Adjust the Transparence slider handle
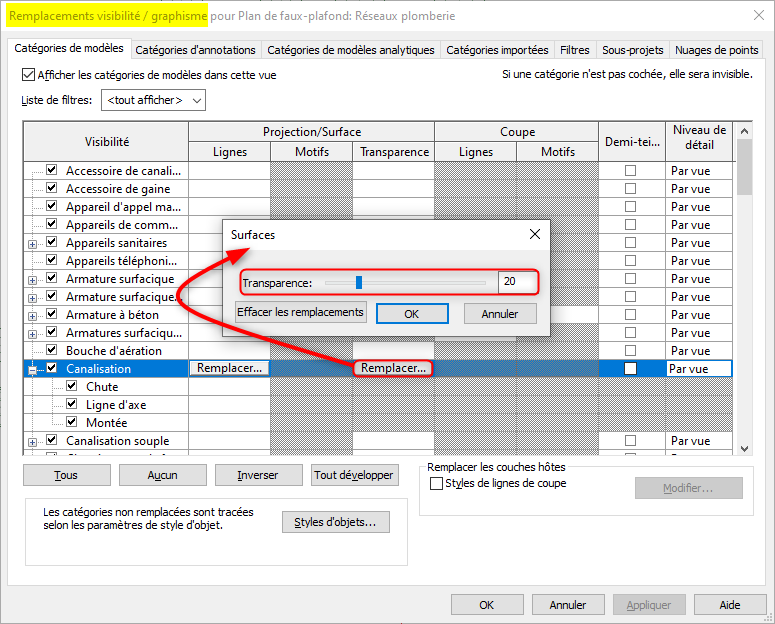775x624 pixels. pos(359,282)
